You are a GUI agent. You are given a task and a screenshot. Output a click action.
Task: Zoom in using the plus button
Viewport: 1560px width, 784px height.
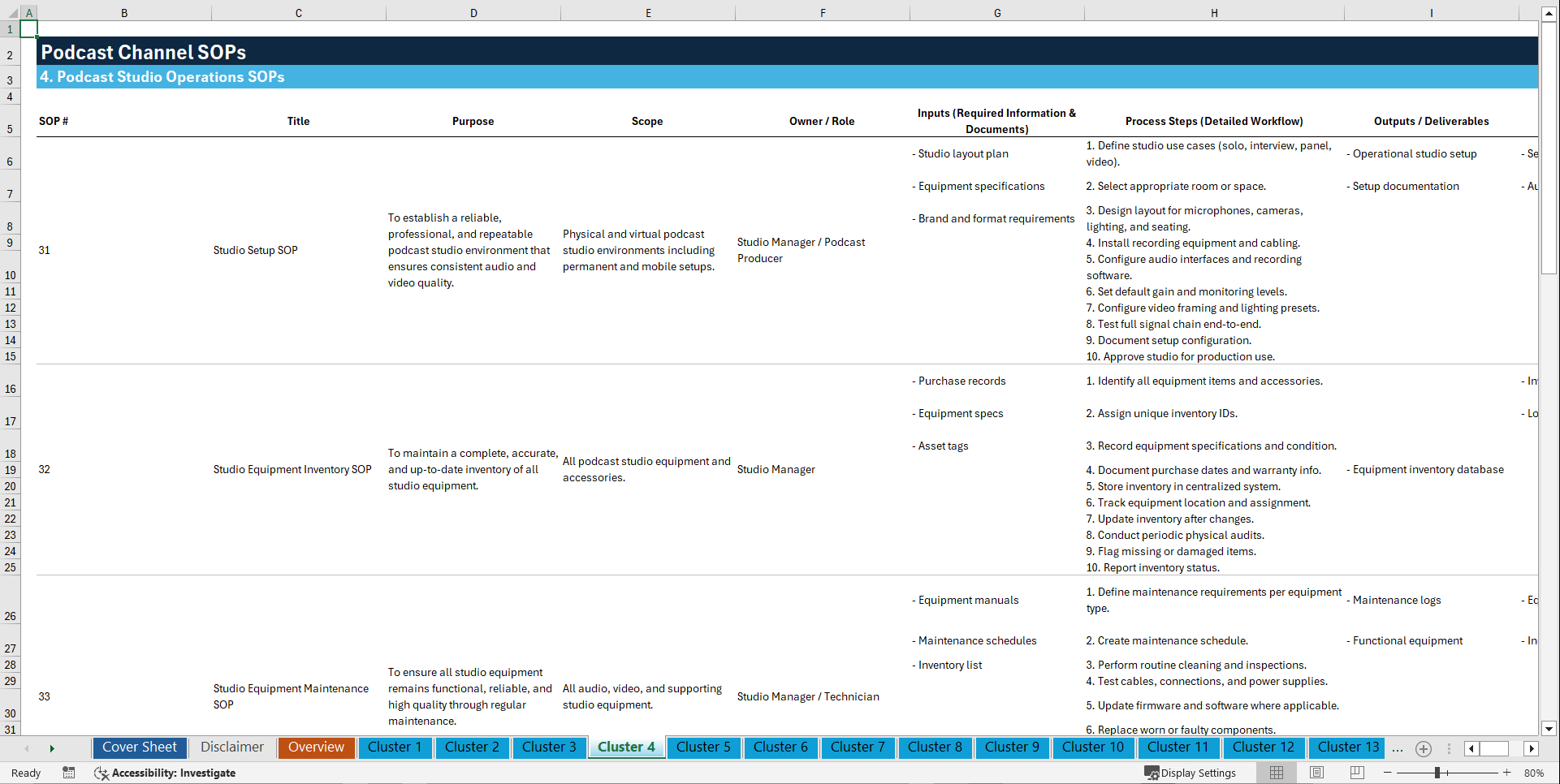point(1506,773)
